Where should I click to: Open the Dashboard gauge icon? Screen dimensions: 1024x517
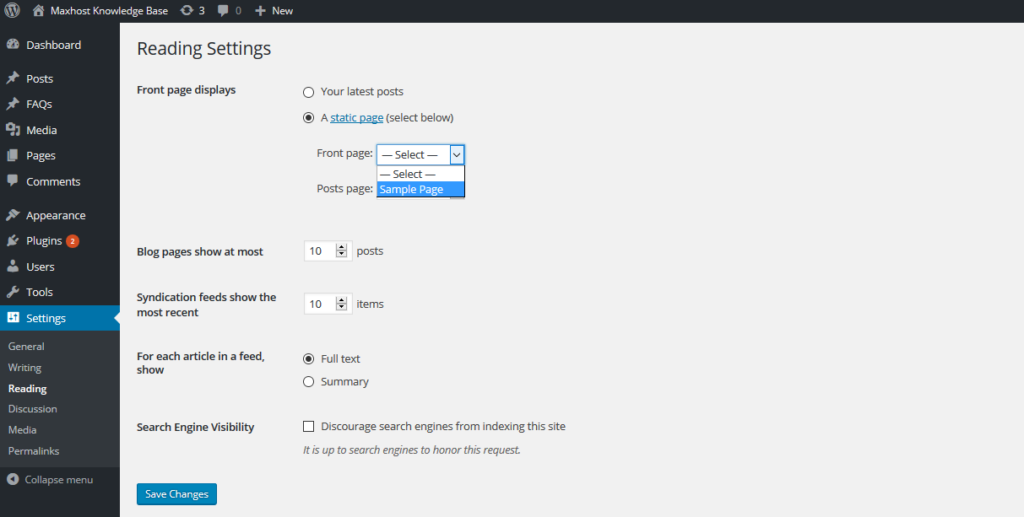pos(13,45)
